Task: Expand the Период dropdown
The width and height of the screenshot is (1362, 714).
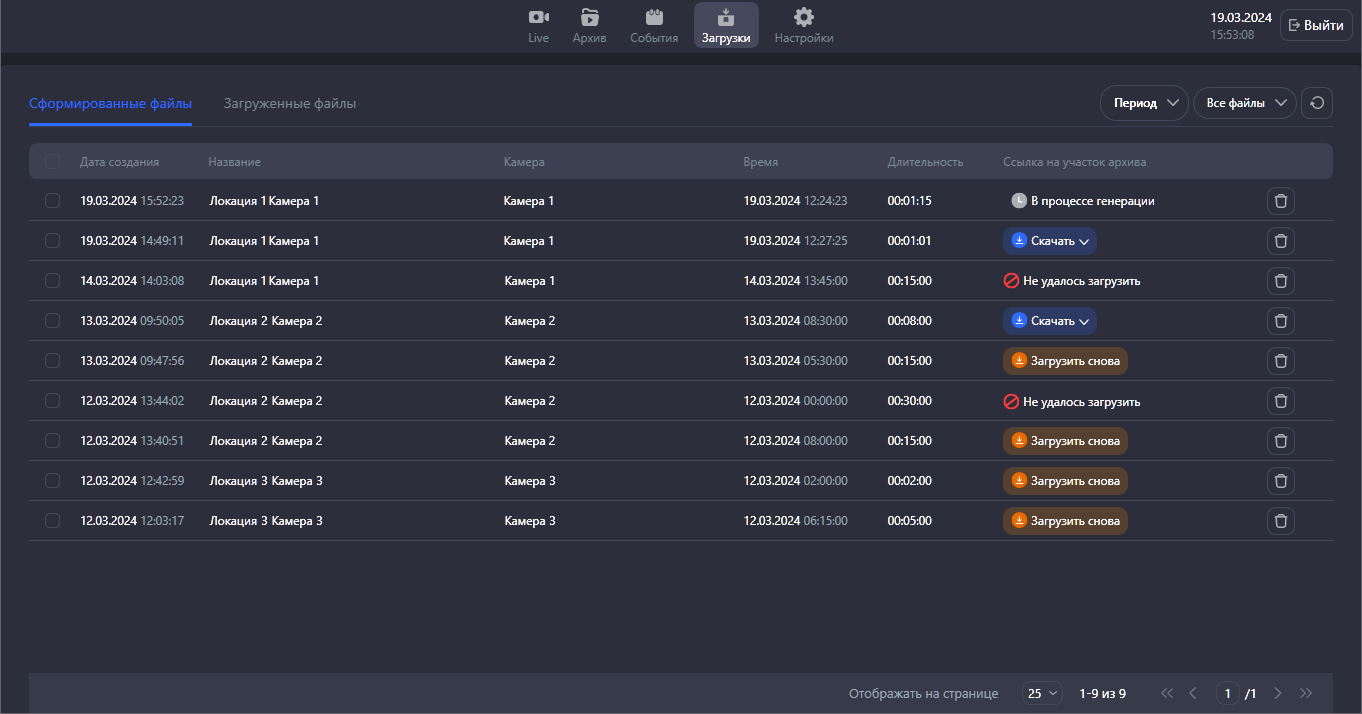Action: tap(1144, 103)
